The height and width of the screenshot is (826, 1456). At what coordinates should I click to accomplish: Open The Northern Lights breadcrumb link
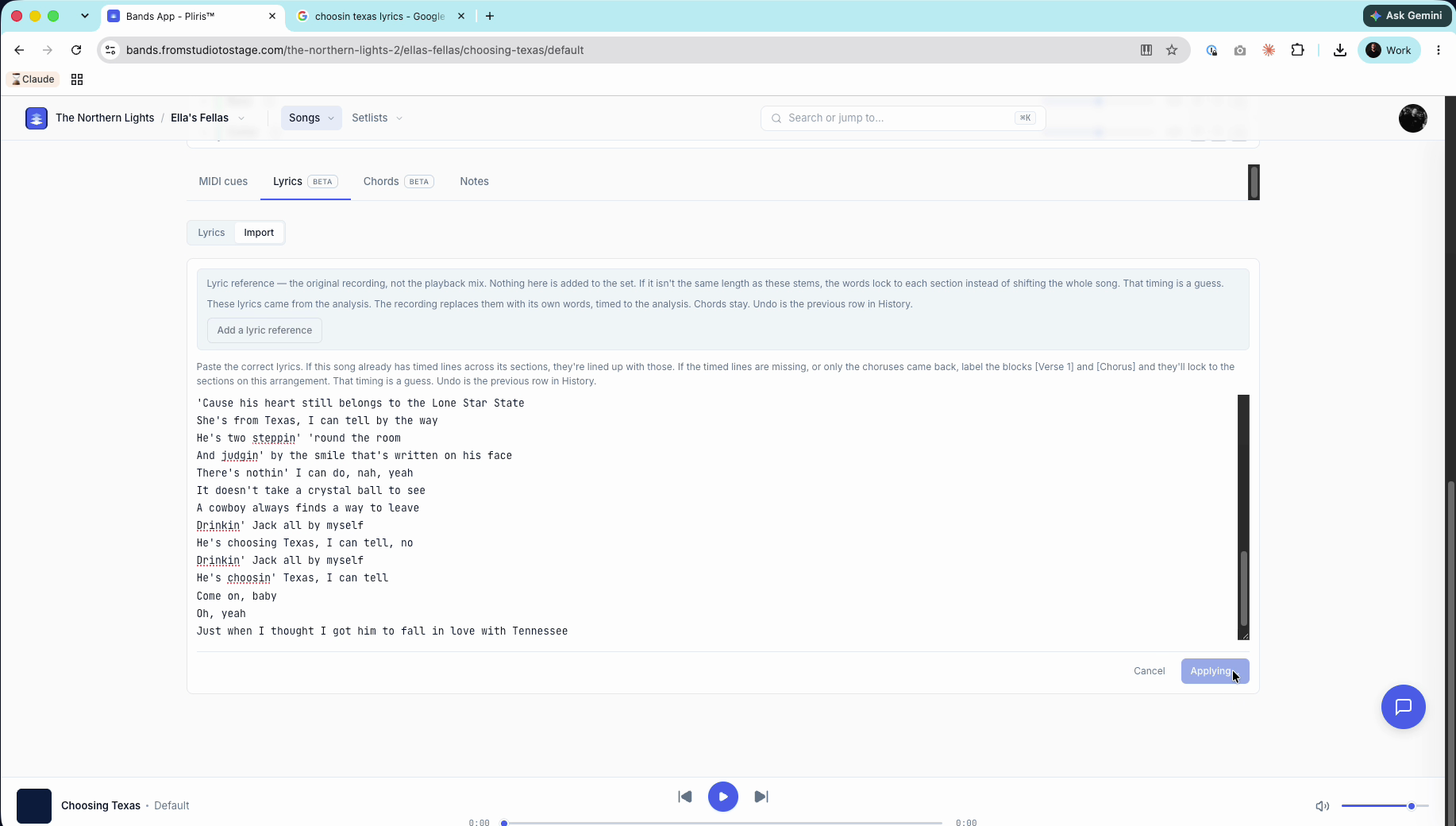coord(105,118)
